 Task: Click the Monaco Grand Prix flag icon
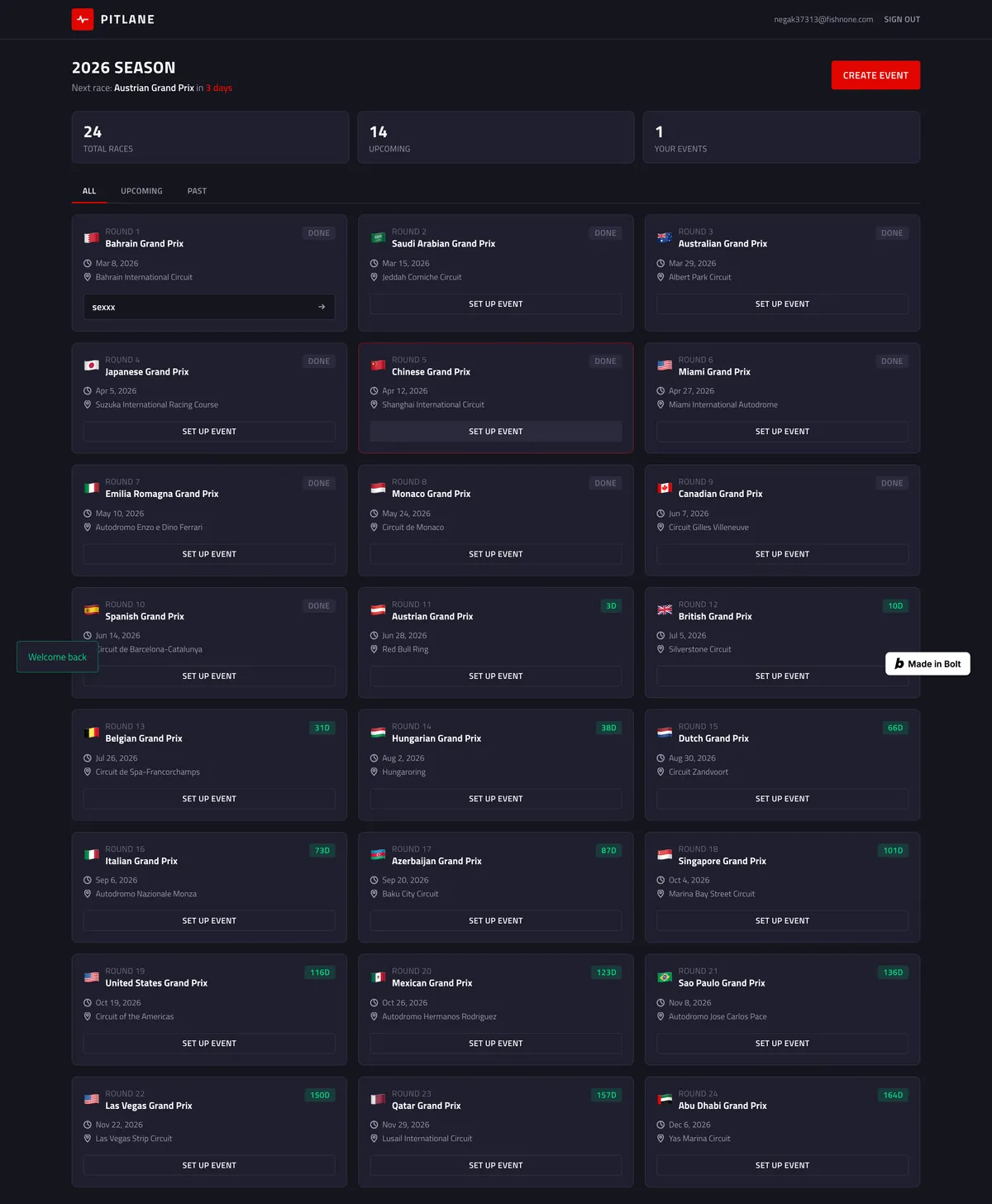point(379,488)
